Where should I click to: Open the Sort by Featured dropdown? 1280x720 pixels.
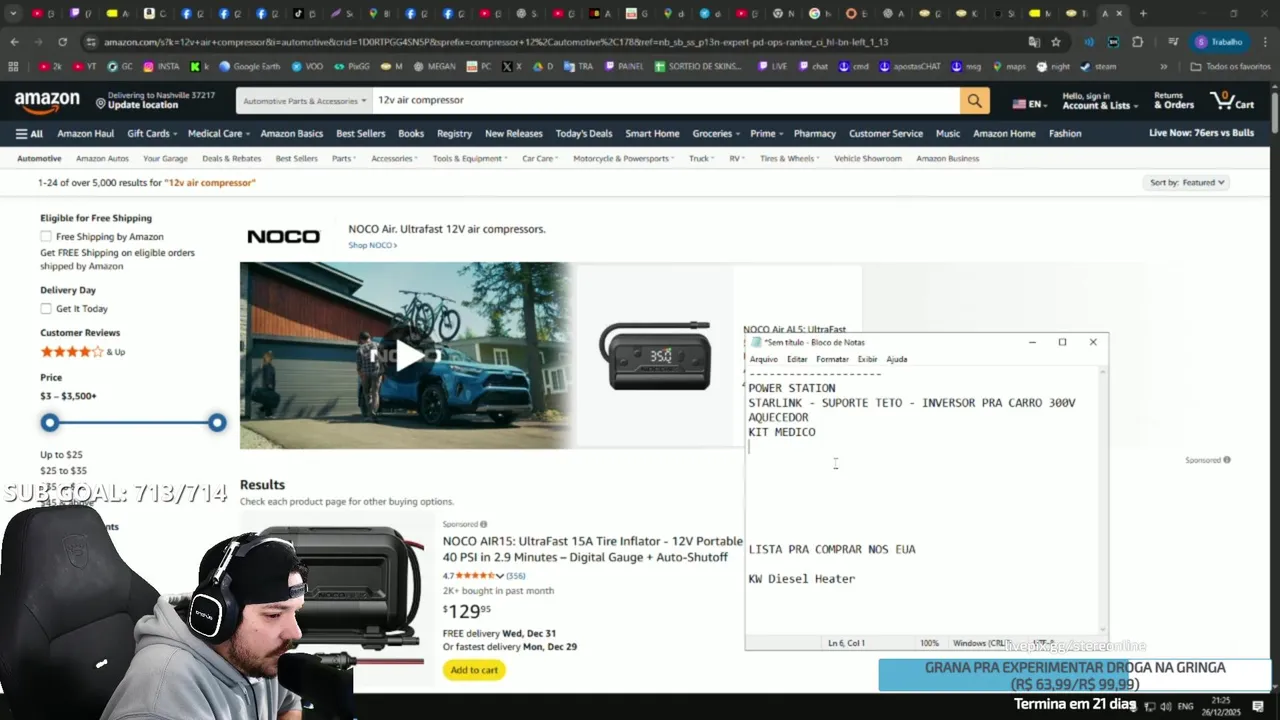pyautogui.click(x=1187, y=182)
